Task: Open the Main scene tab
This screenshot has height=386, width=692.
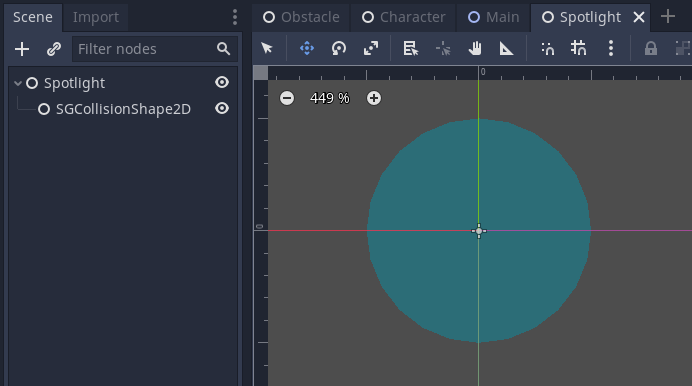Action: (493, 17)
